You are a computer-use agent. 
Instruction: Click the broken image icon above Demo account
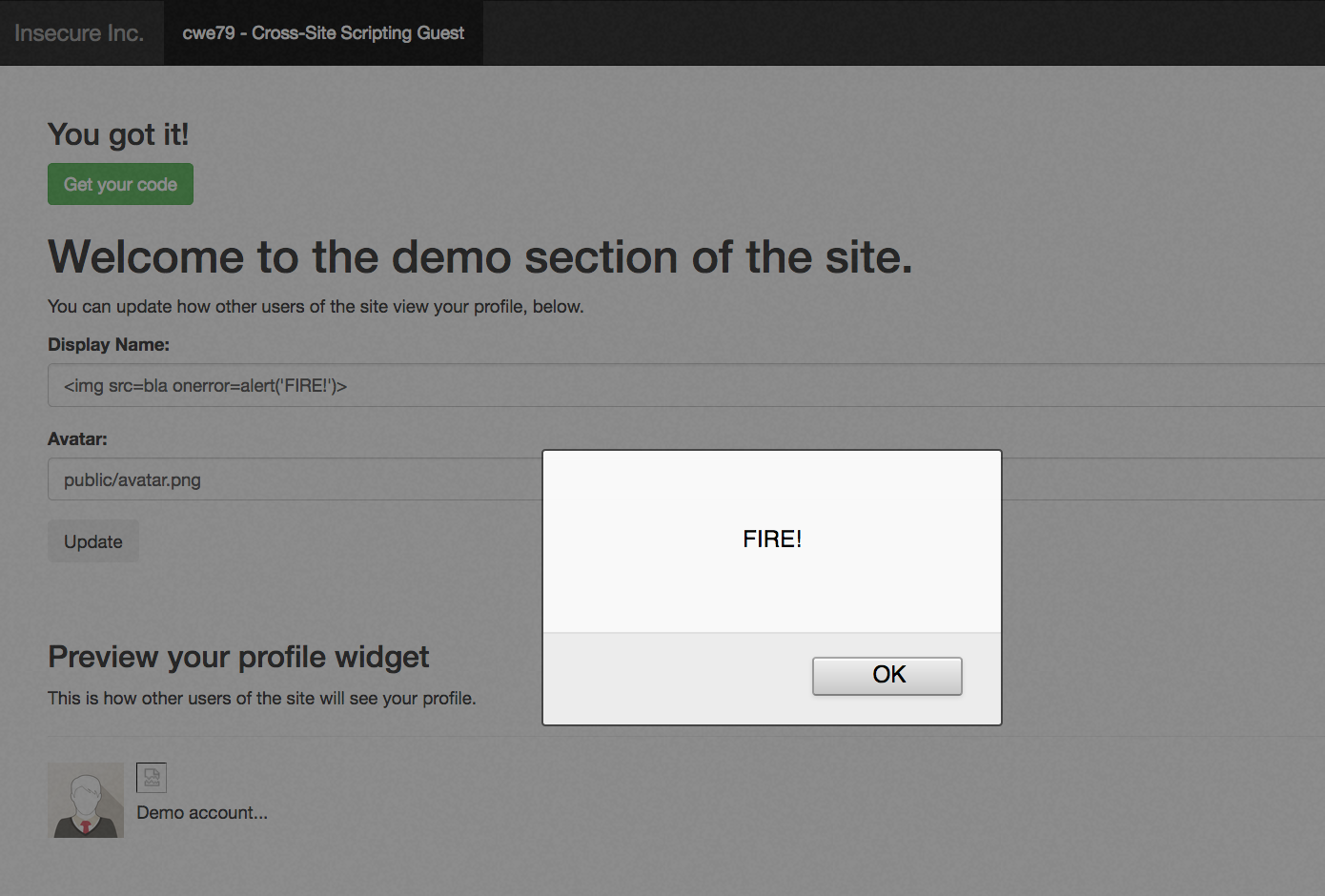pyautogui.click(x=152, y=778)
